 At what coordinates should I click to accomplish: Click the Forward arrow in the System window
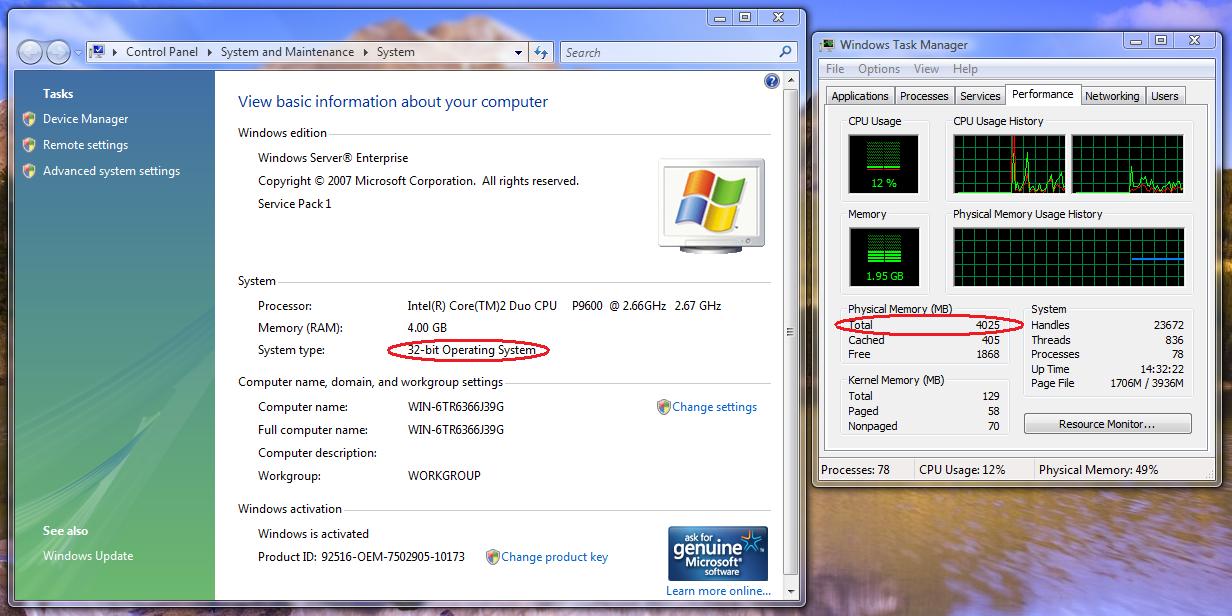tap(58, 52)
